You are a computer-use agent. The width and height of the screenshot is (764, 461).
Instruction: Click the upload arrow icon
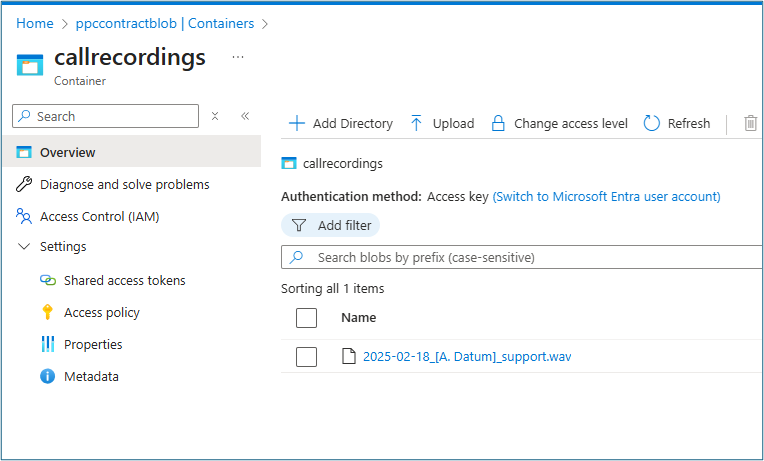click(416, 123)
